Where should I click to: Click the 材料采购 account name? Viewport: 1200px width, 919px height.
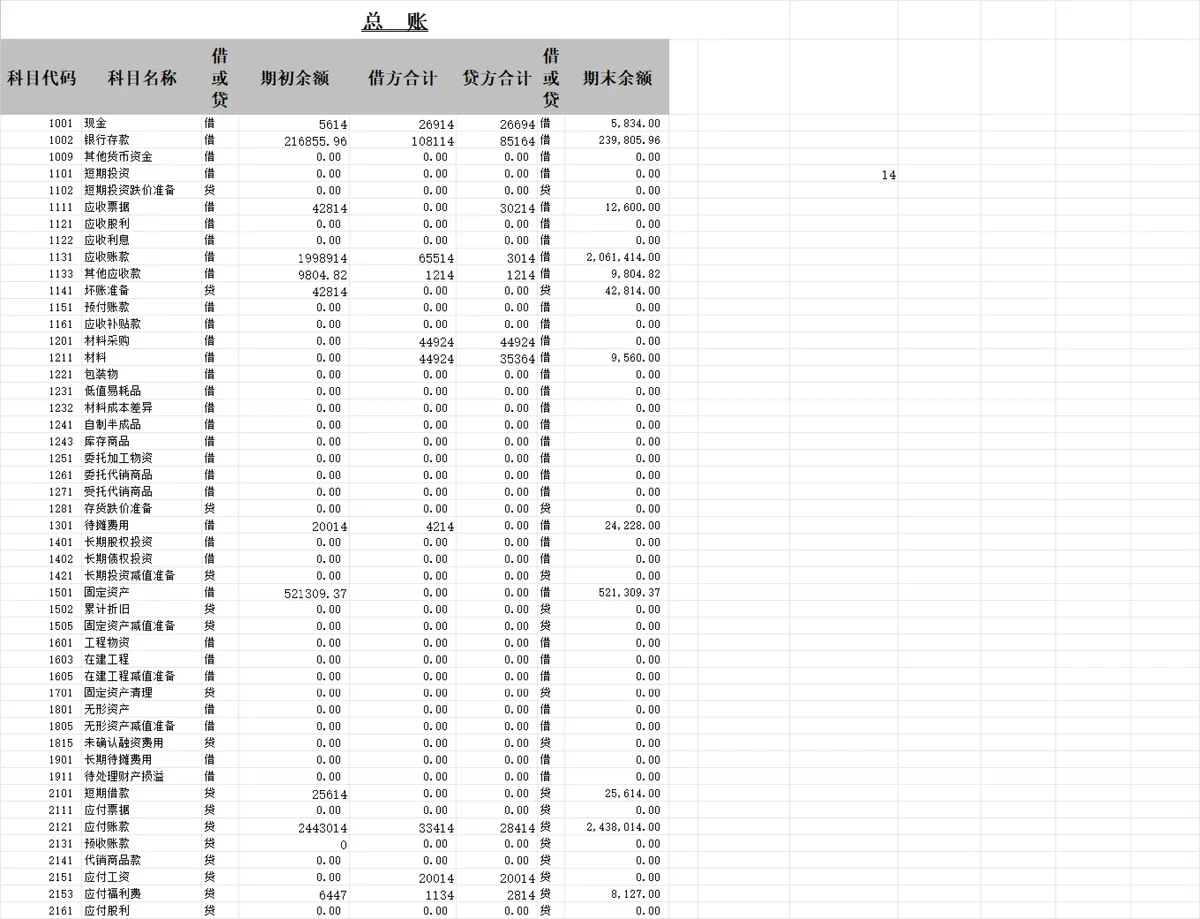click(x=106, y=341)
